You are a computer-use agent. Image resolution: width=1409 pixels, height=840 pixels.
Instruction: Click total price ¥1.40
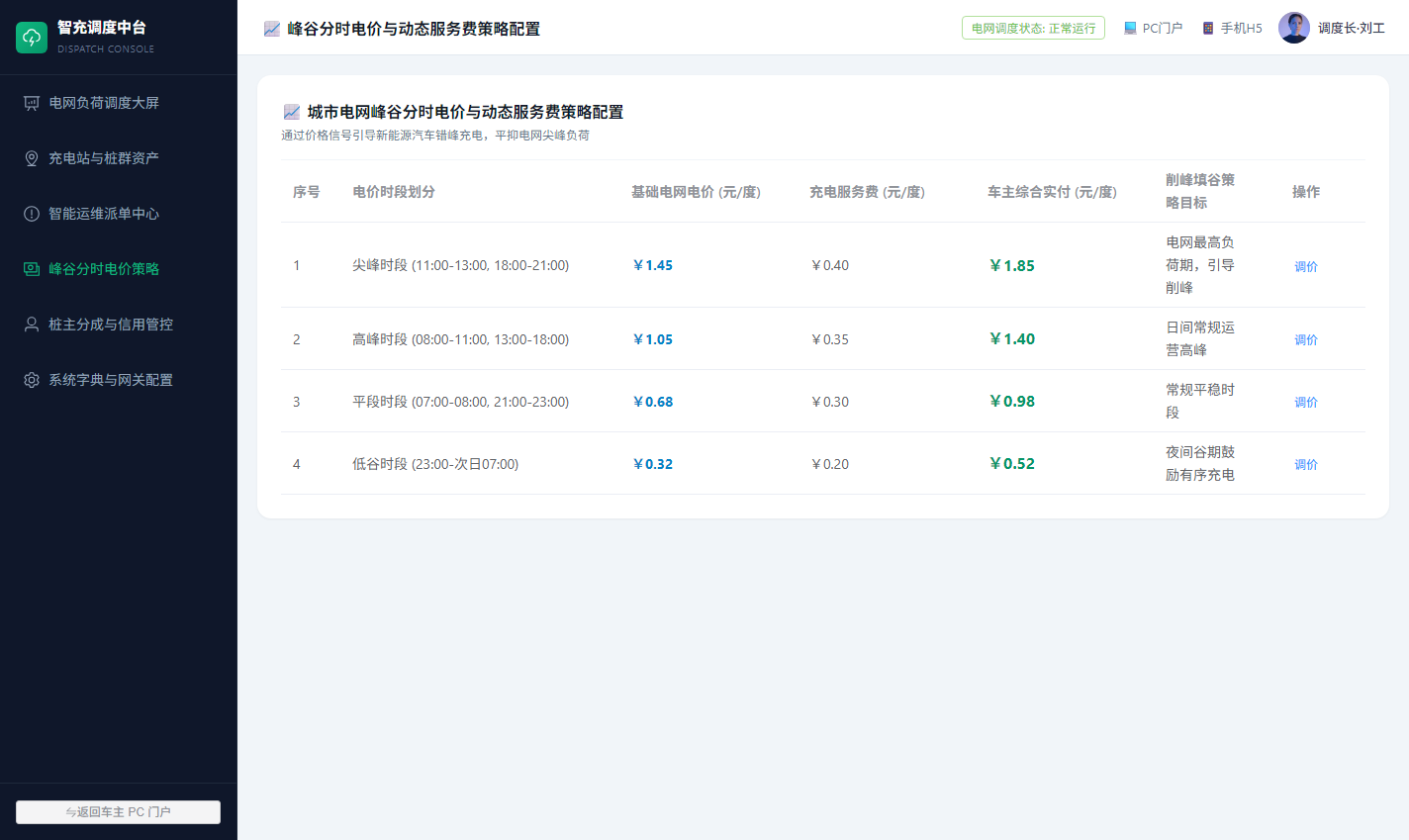[x=1011, y=339]
